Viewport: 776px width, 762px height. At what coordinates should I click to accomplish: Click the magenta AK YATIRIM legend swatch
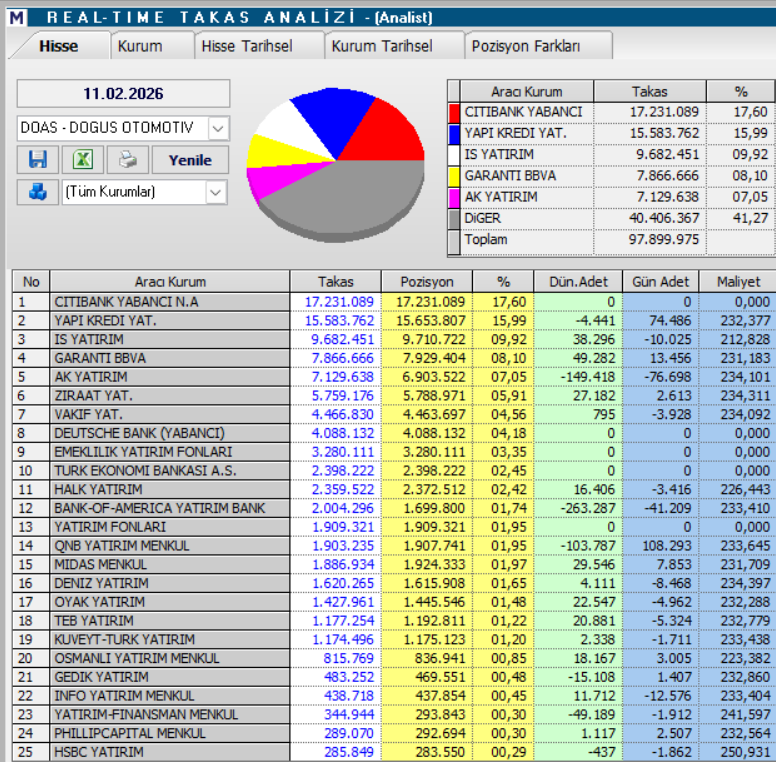point(454,197)
